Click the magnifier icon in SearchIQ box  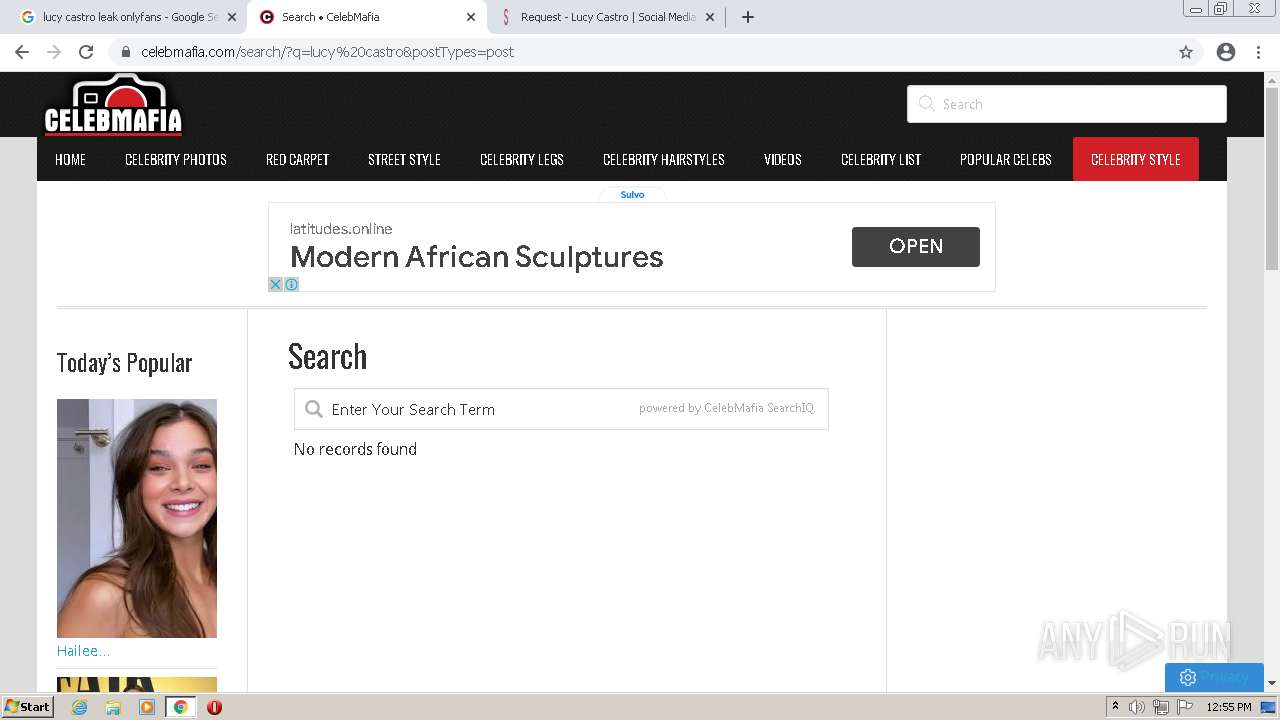[x=314, y=409]
